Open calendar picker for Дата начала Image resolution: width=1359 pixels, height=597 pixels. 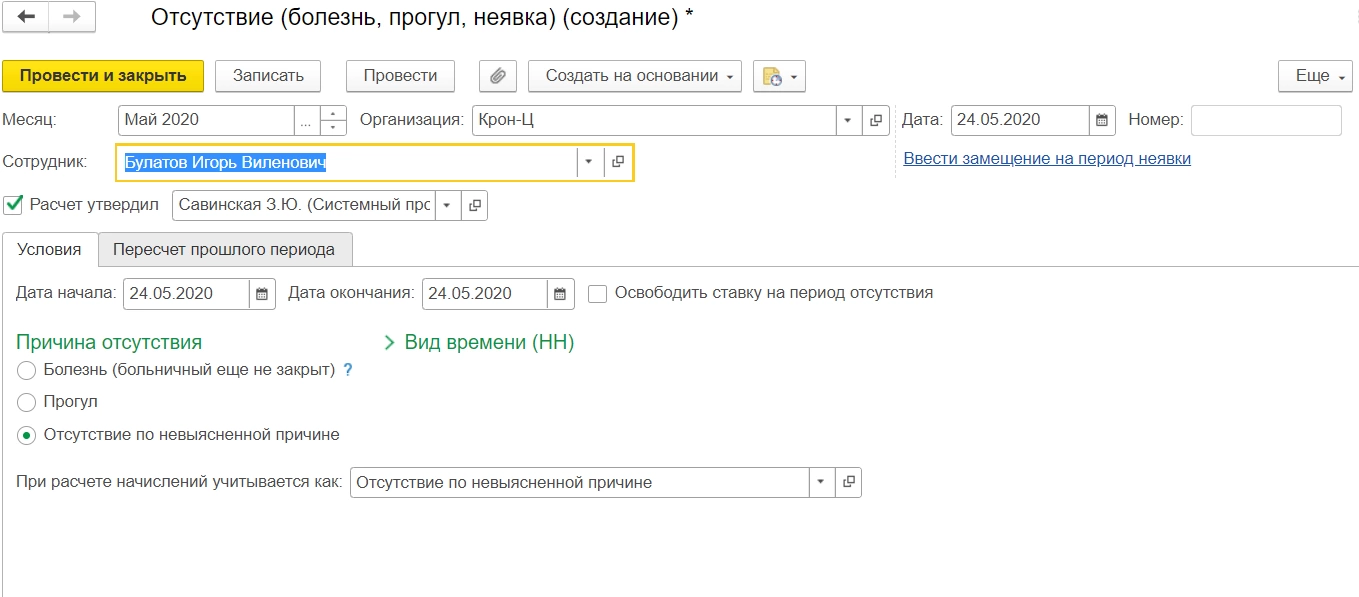coord(262,294)
